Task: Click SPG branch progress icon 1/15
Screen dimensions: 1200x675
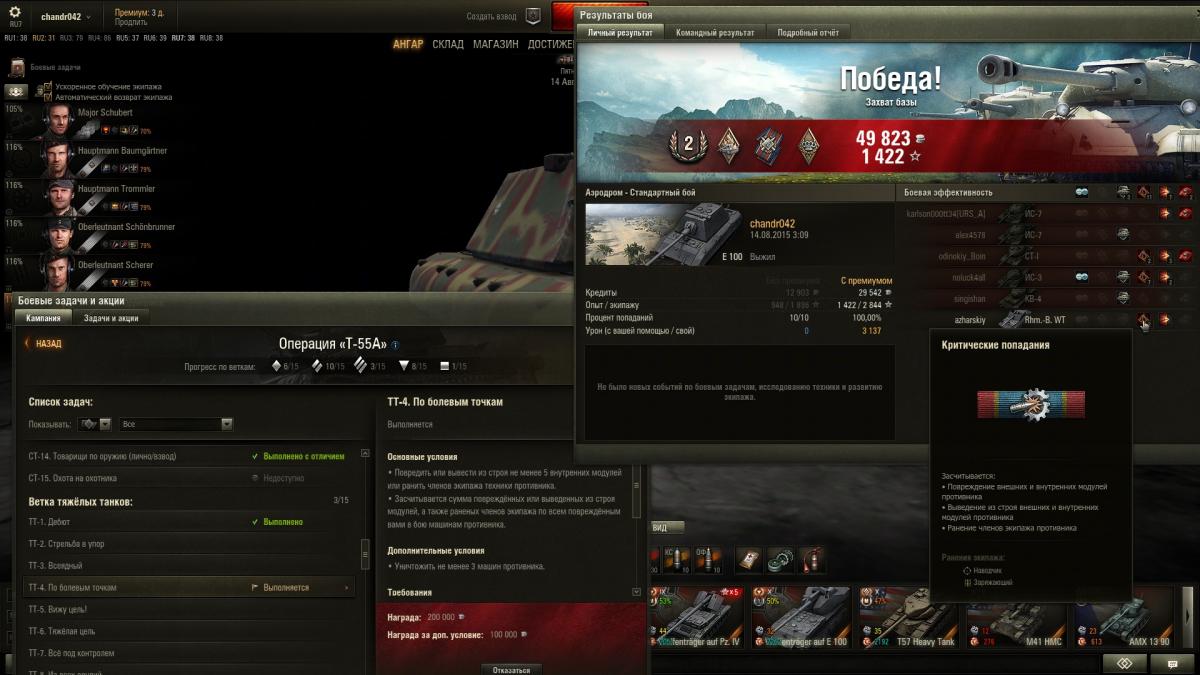Action: [x=445, y=366]
